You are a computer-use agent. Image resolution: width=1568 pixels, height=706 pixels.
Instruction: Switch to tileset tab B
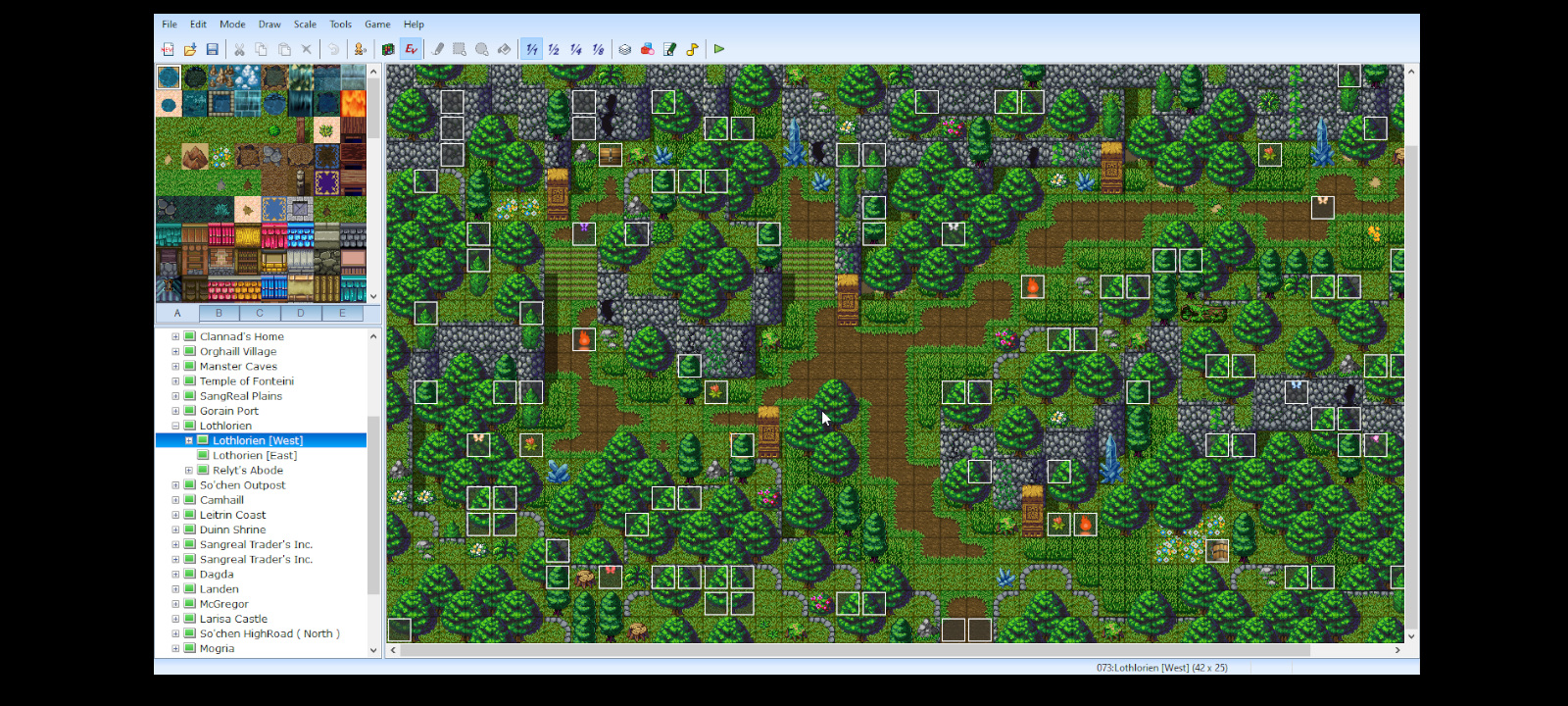pos(219,313)
